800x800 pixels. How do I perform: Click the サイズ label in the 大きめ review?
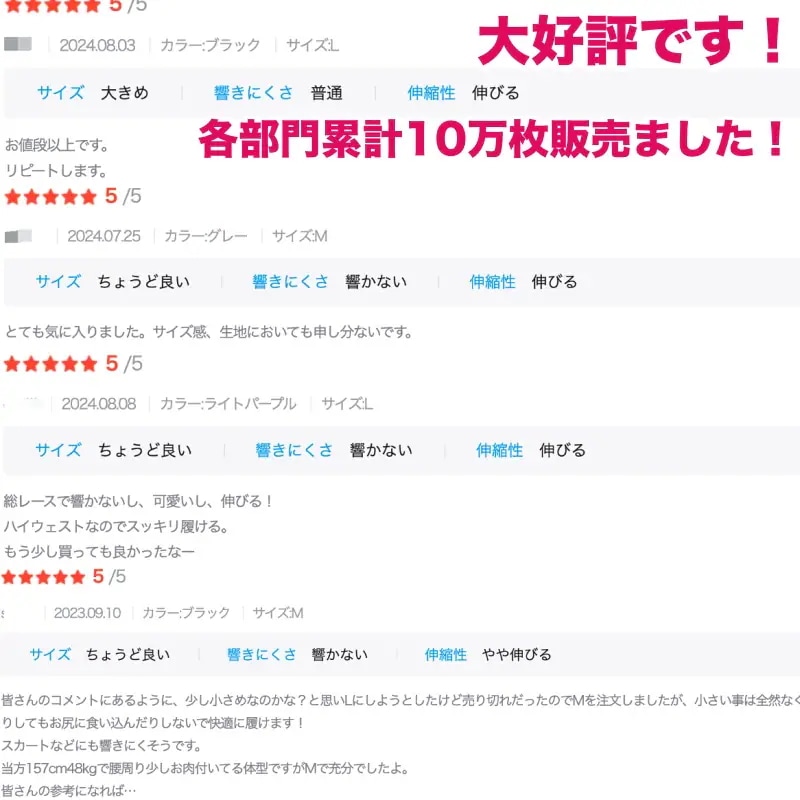(61, 93)
